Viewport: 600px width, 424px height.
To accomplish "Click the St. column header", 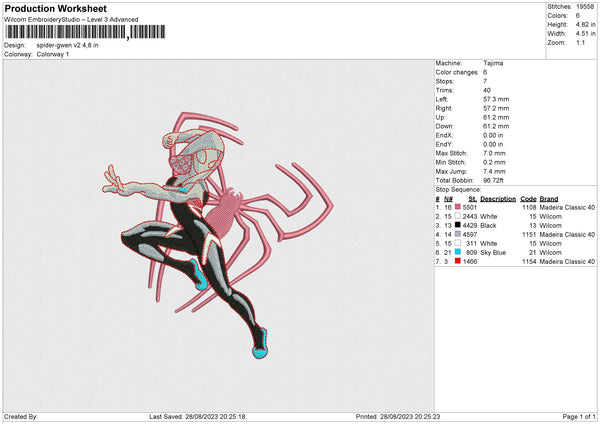I will point(473,199).
